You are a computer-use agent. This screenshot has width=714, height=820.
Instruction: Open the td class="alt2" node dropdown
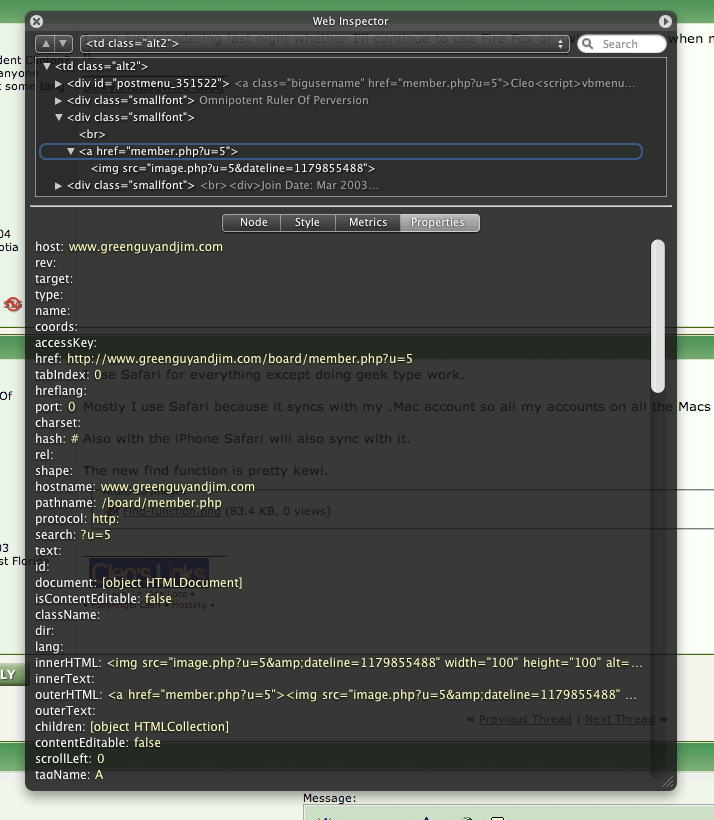[x=325, y=44]
